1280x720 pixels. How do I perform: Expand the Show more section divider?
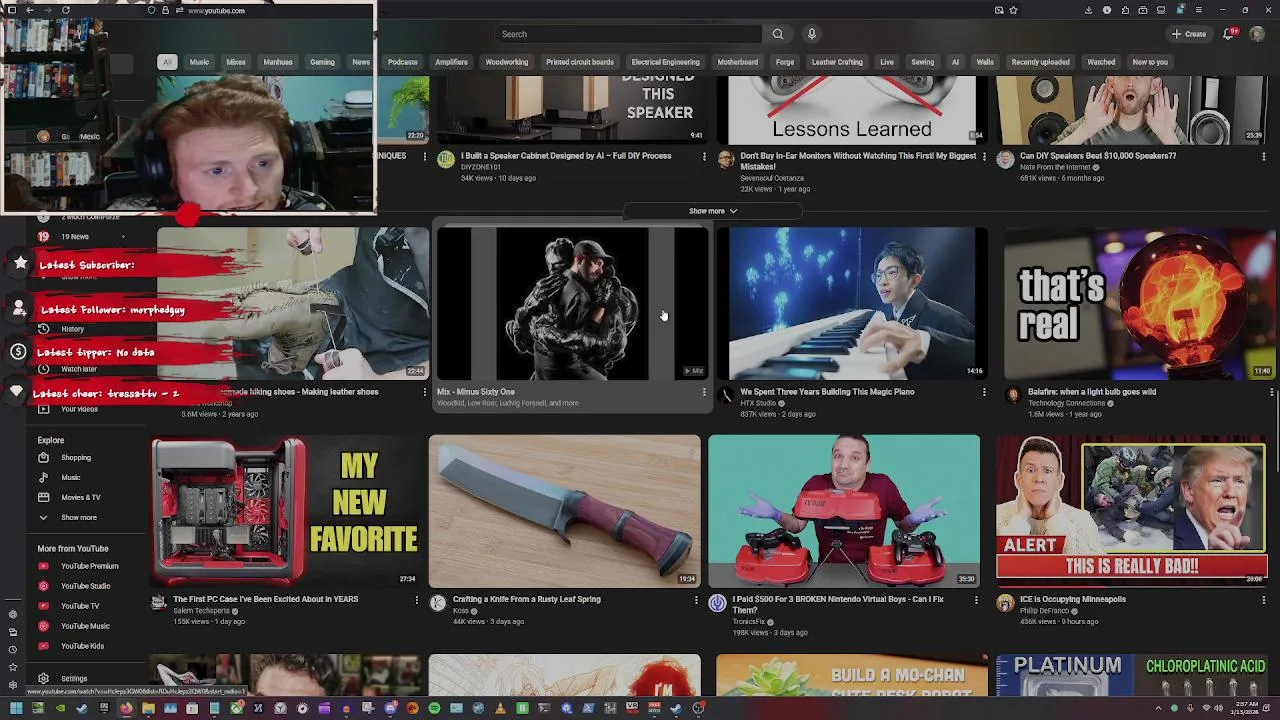[712, 211]
